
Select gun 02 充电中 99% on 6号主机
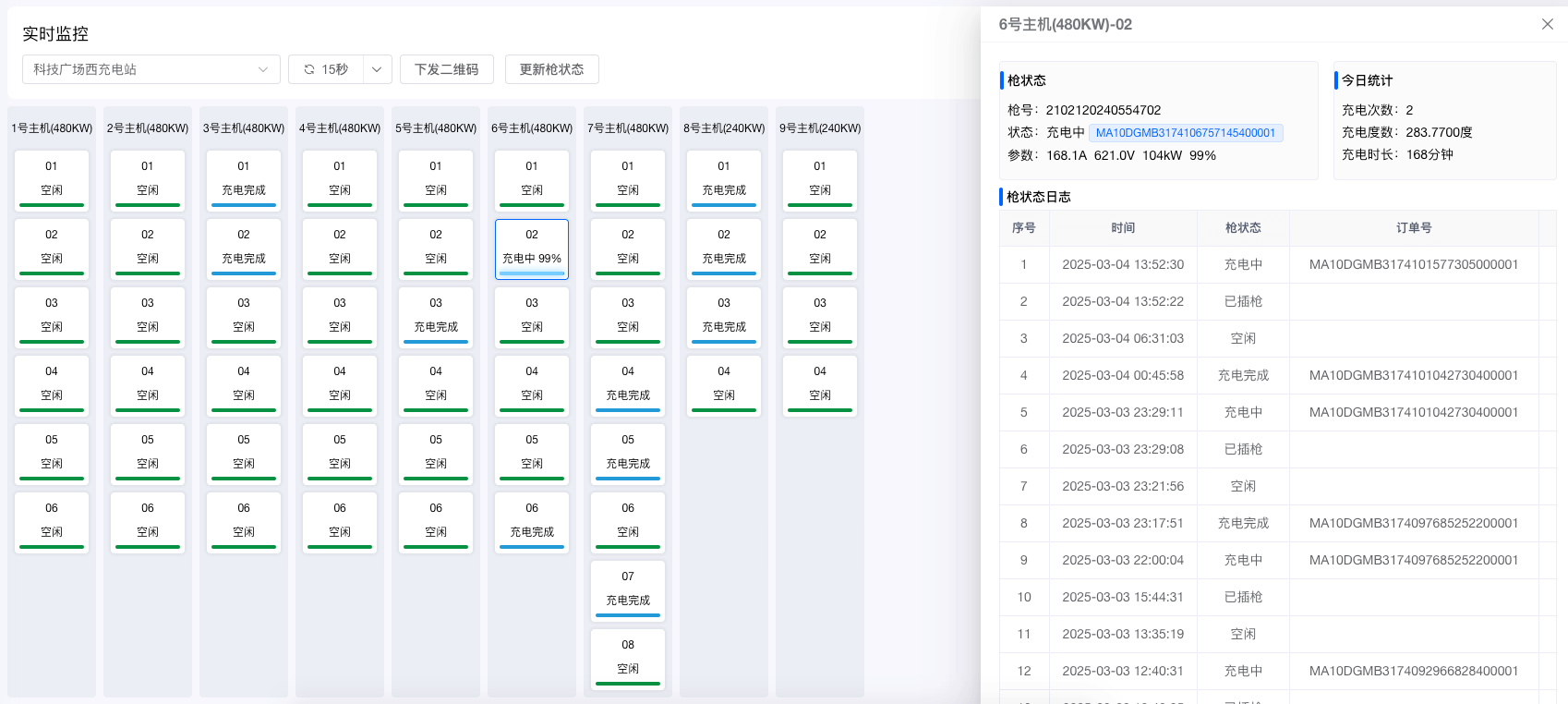[x=532, y=248]
